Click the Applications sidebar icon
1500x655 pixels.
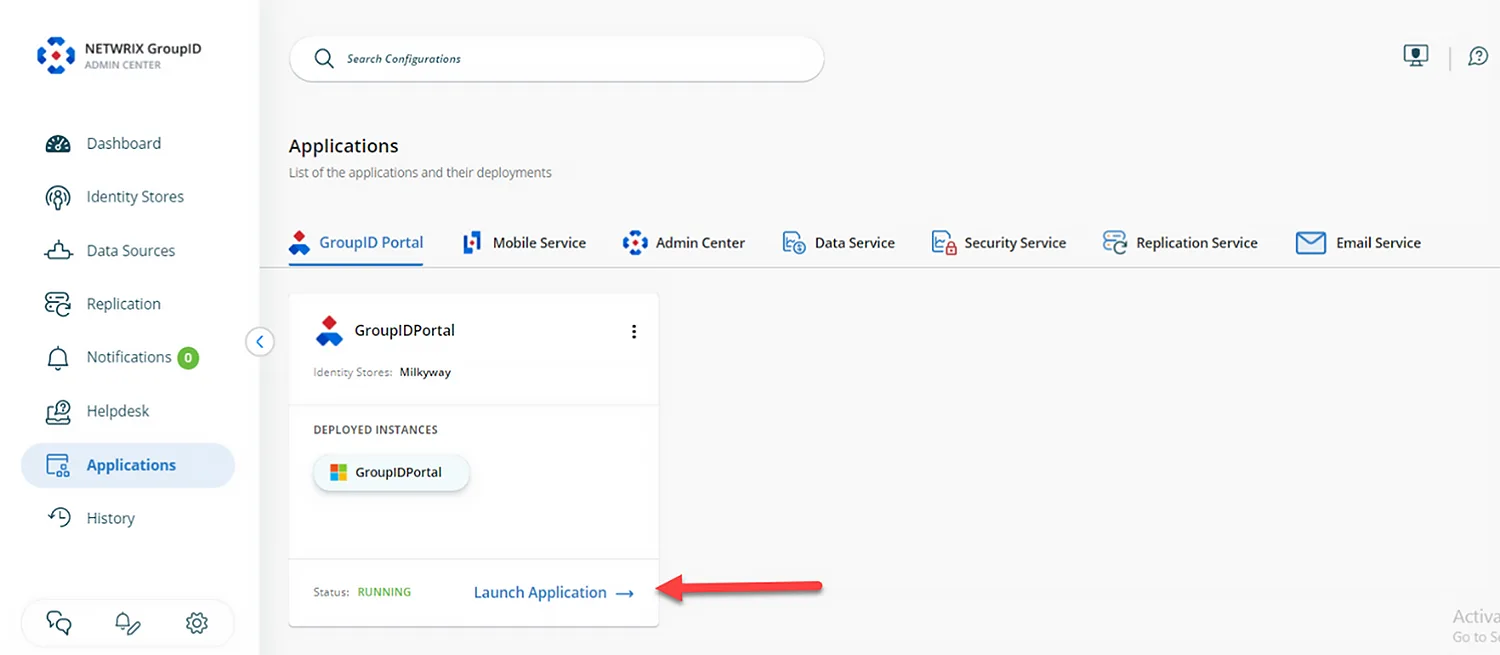[x=58, y=465]
